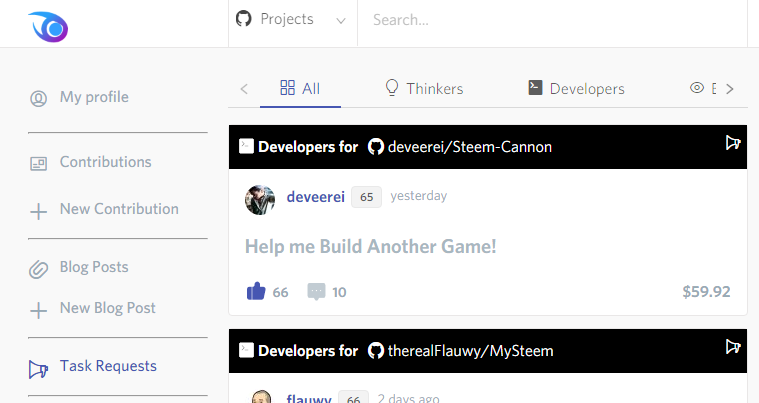Move the tabs left with the arrow

click(244, 89)
